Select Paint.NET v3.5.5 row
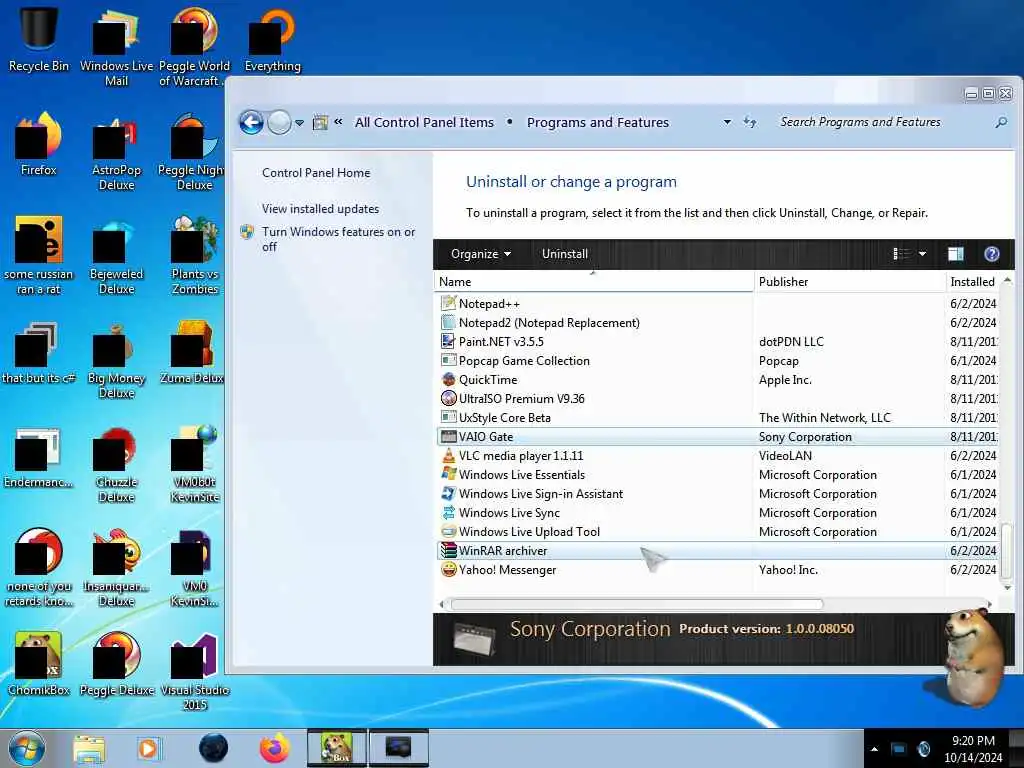The image size is (1024, 768). click(x=717, y=342)
